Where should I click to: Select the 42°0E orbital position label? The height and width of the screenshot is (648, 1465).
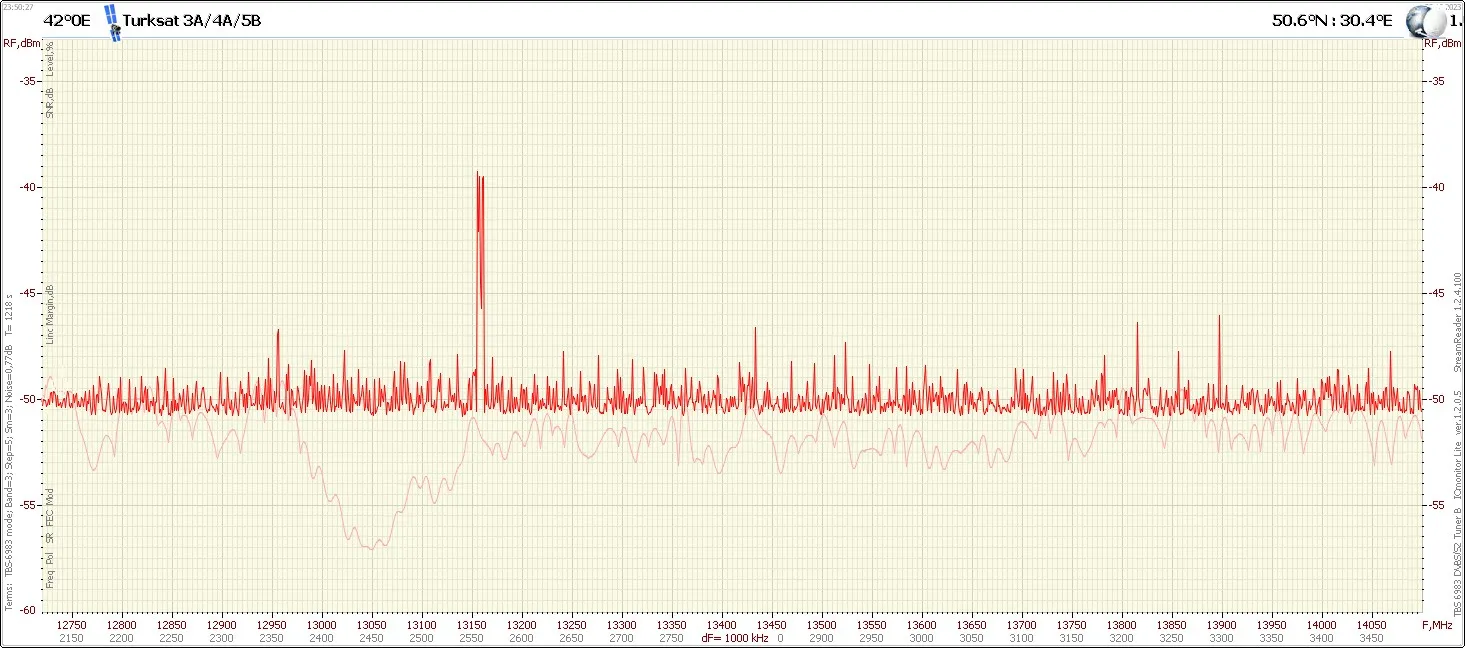[x=67, y=20]
